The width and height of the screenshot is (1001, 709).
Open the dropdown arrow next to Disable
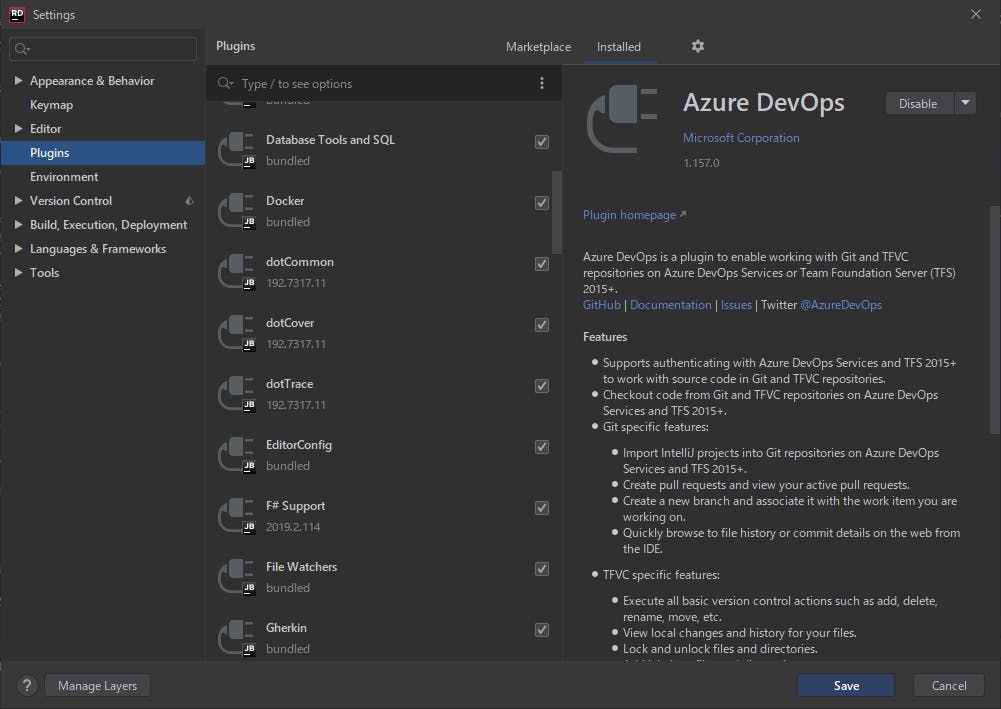click(965, 103)
